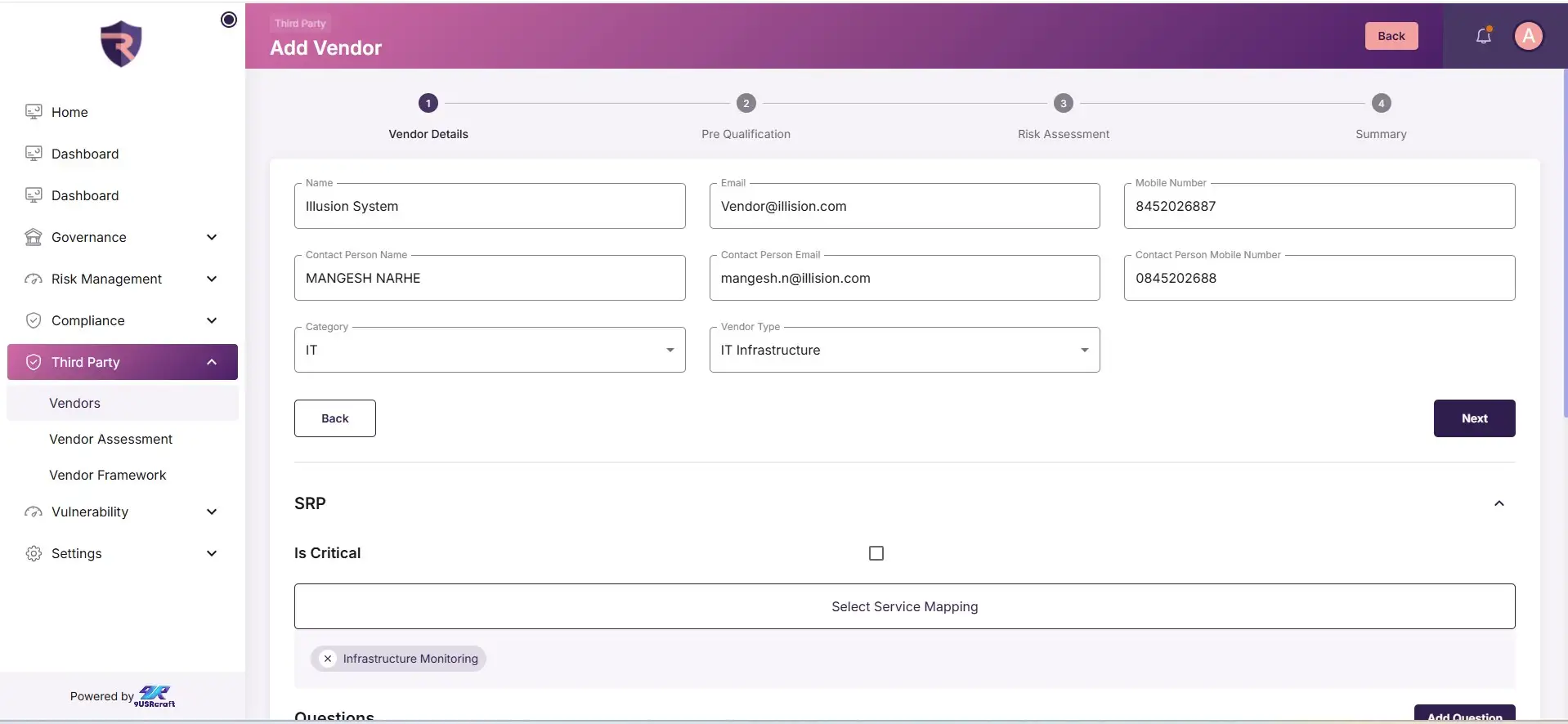Click the Home monitor icon in the sidebar
Screen dimensions: 1568x724
coord(34,112)
